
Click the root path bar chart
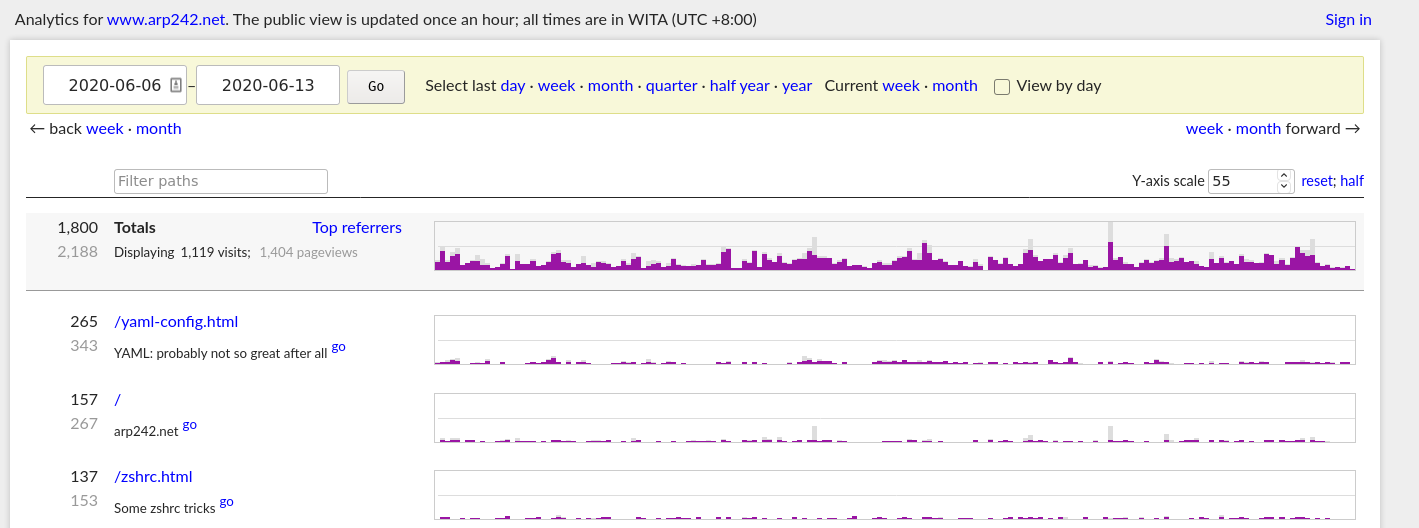pyautogui.click(x=895, y=418)
